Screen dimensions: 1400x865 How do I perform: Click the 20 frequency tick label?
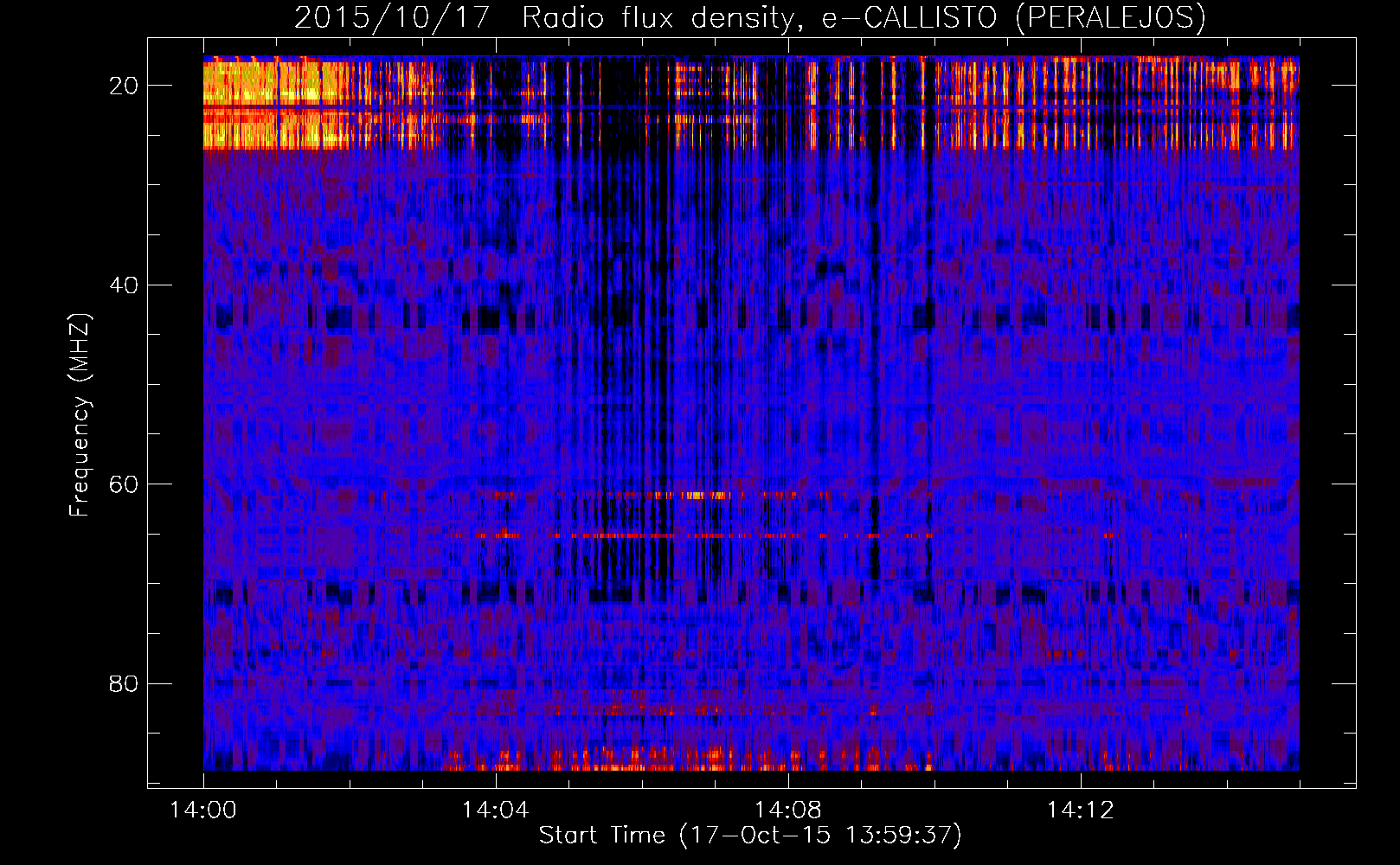[124, 86]
